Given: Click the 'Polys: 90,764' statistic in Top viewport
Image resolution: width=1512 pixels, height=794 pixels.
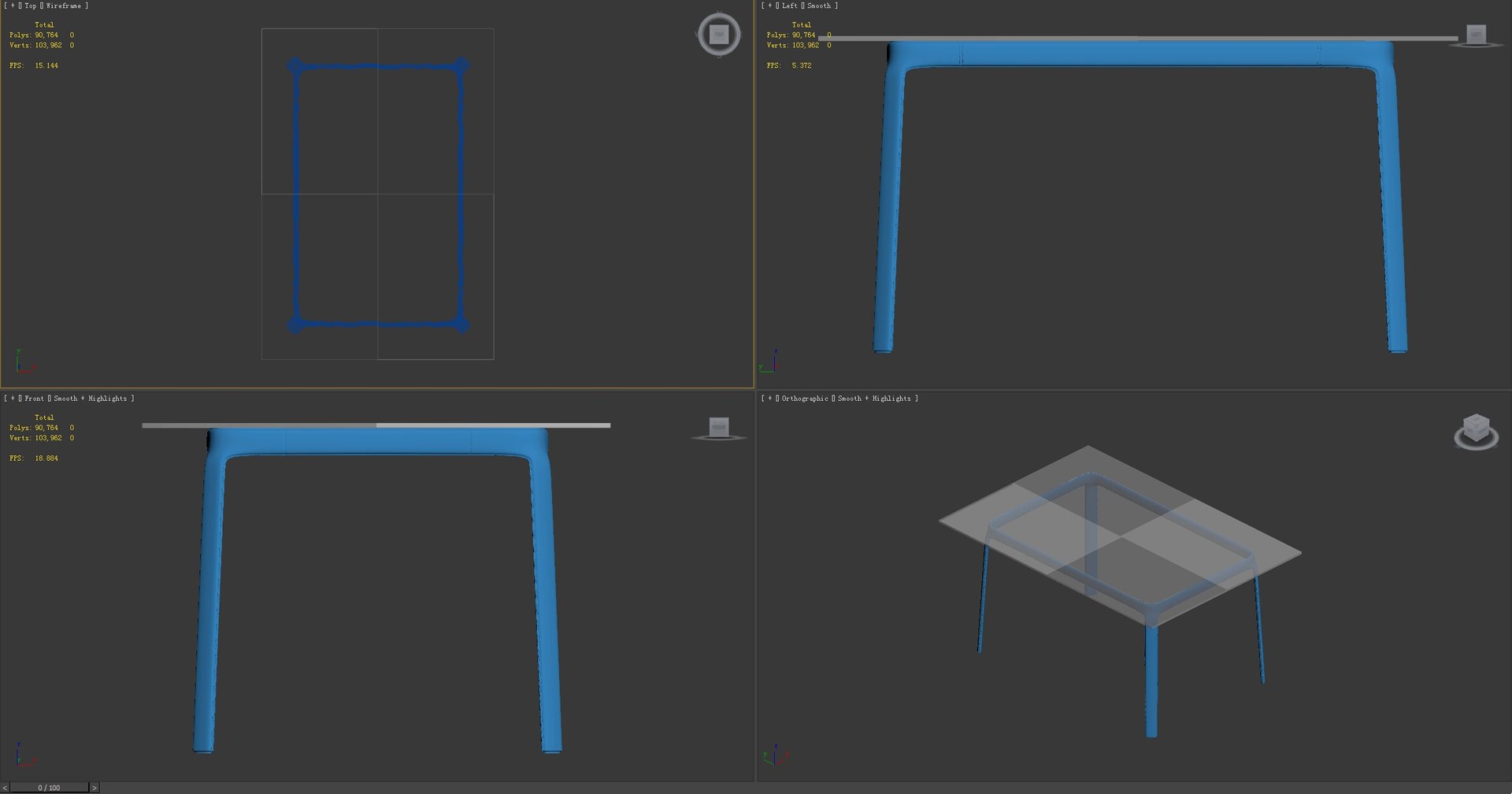Looking at the screenshot, I should coord(34,35).
